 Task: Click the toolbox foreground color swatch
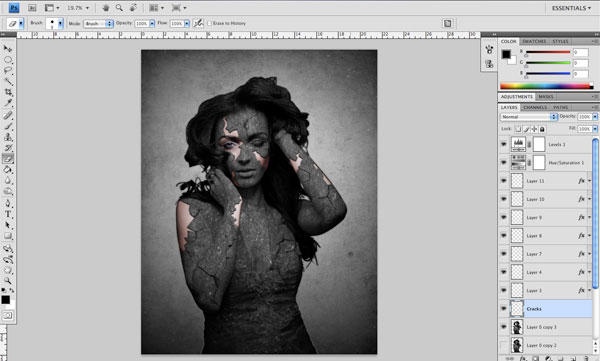(5, 300)
